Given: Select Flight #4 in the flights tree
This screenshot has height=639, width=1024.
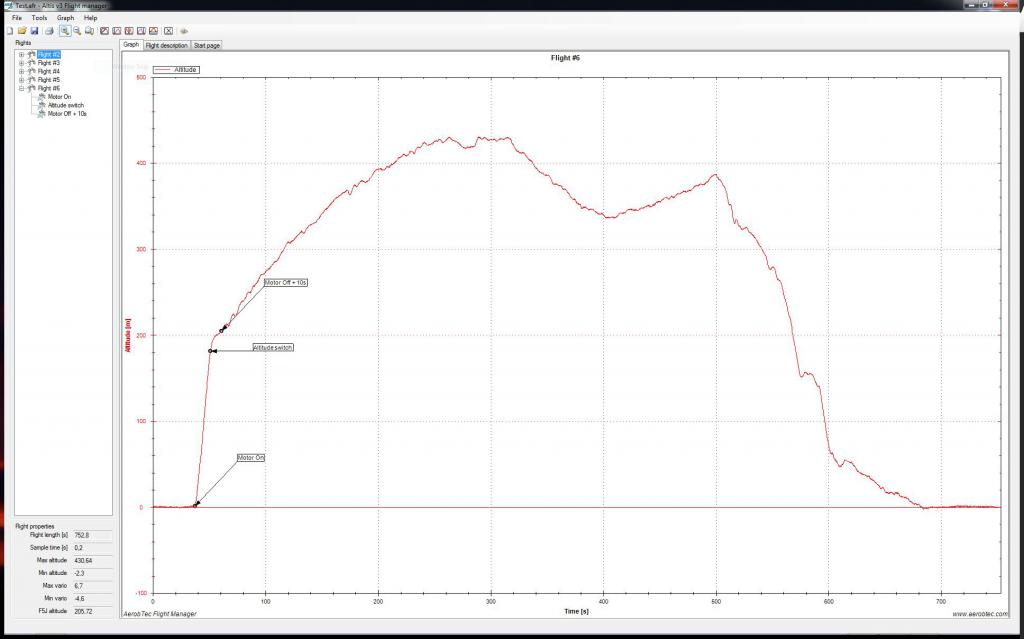Looking at the screenshot, I should pos(48,71).
